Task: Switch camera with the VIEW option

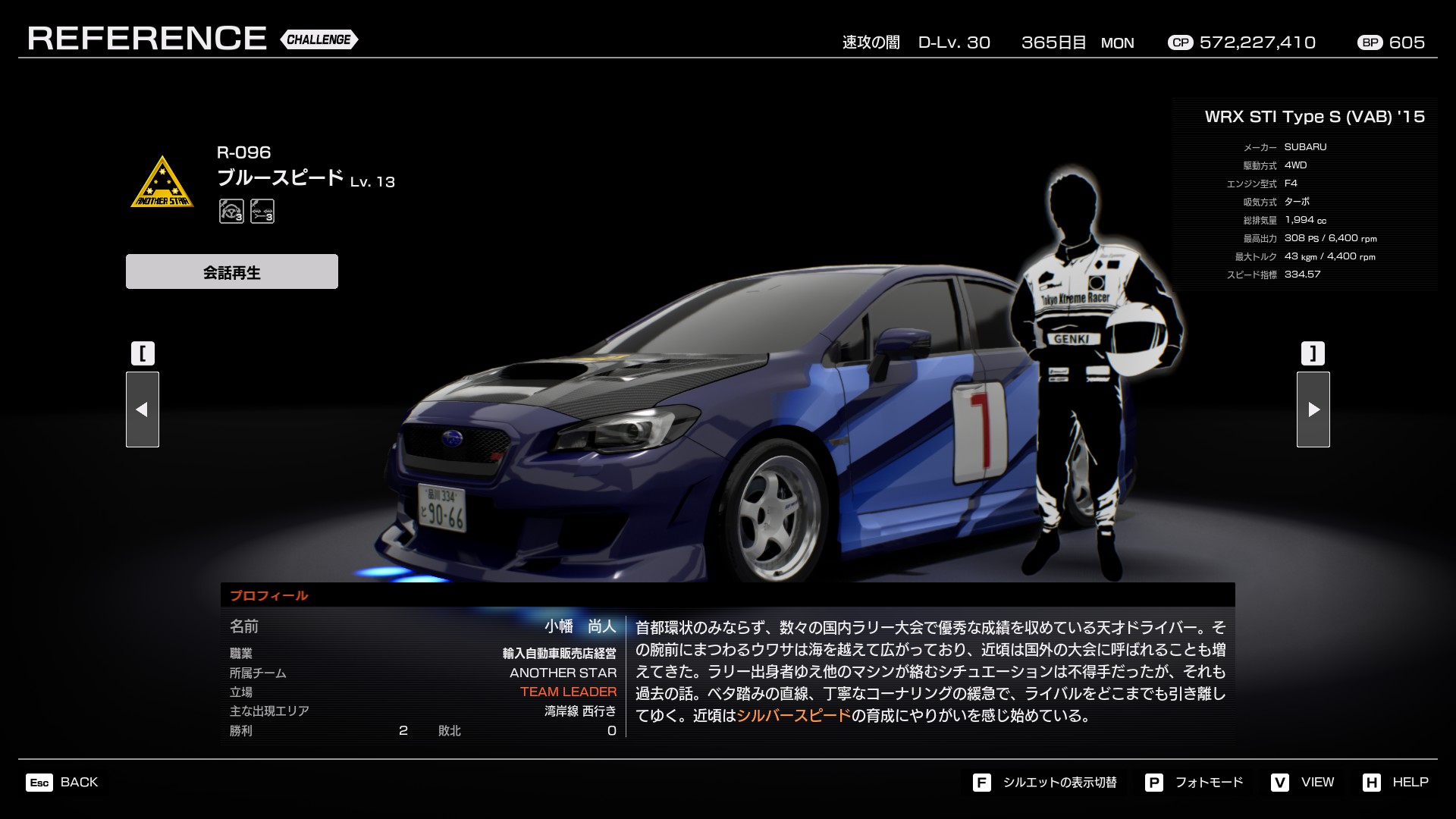Action: coord(1316,783)
